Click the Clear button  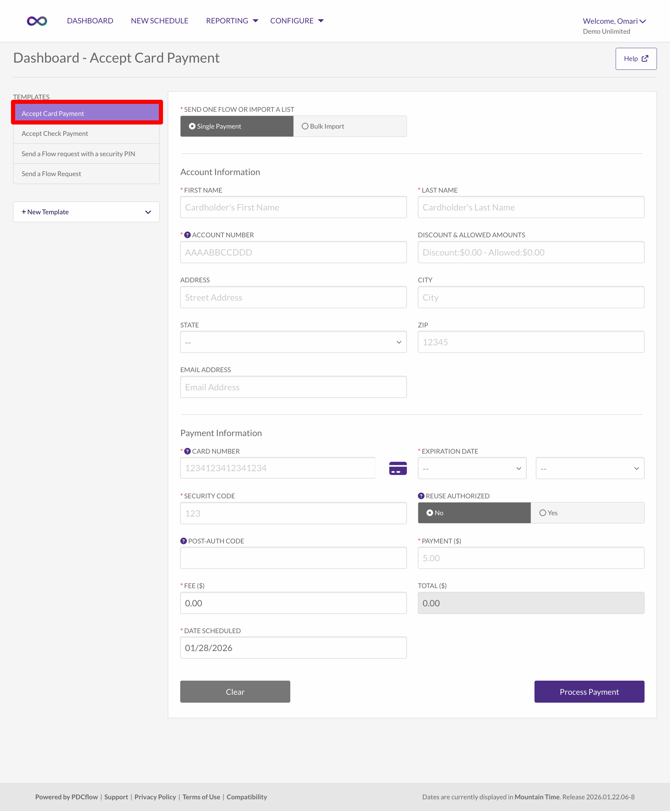[x=235, y=691]
